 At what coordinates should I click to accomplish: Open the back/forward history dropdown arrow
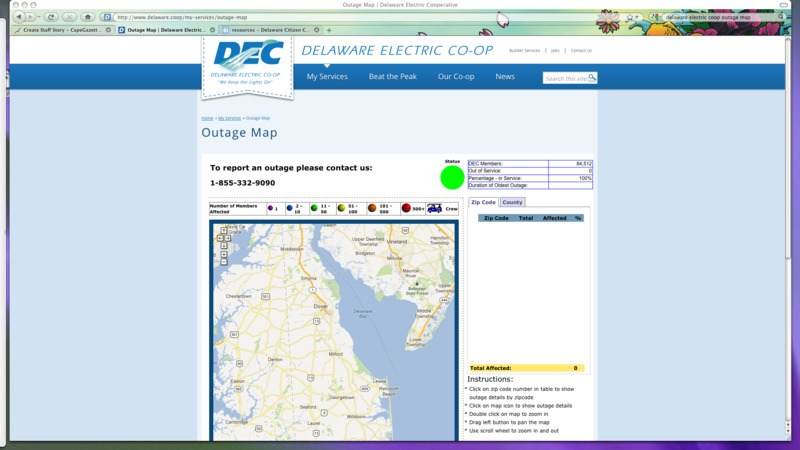point(39,17)
